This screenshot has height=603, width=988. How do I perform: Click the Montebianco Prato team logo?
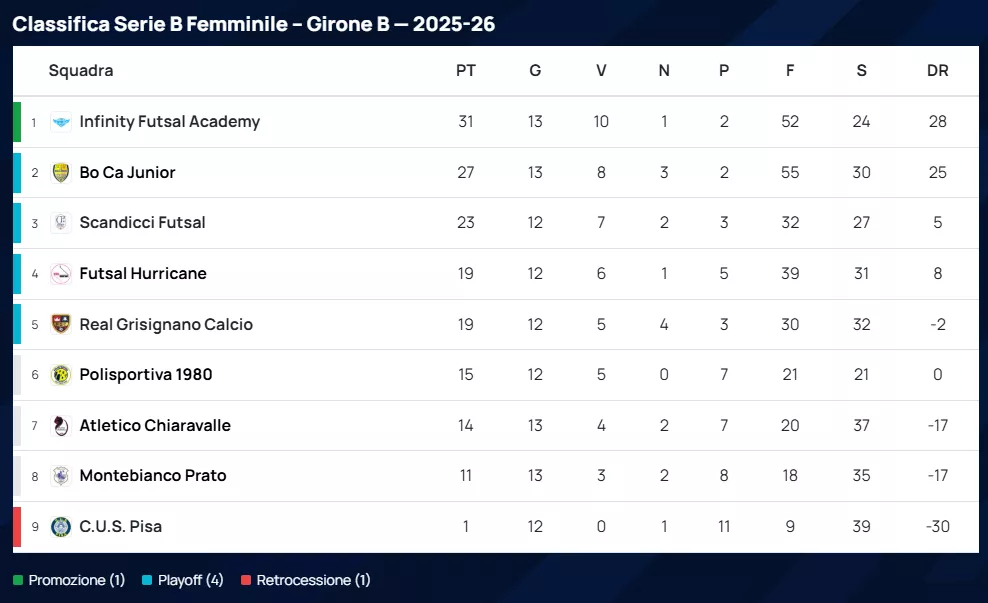61,476
